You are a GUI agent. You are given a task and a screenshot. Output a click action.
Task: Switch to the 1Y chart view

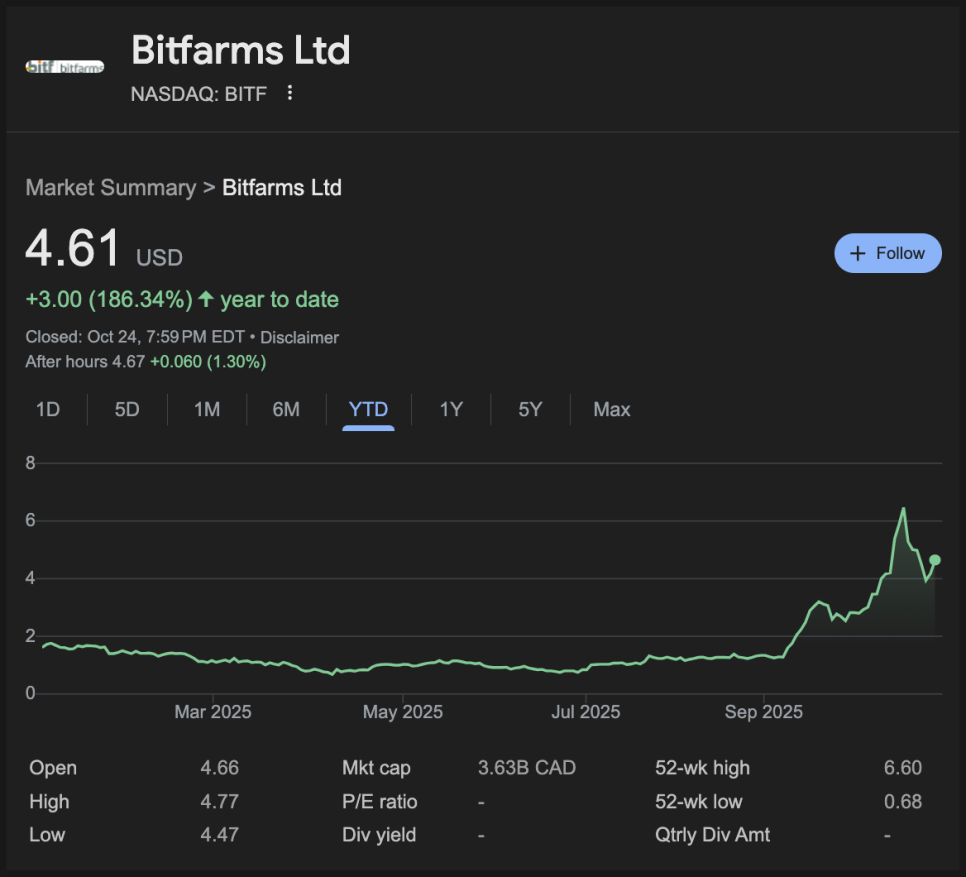(451, 409)
